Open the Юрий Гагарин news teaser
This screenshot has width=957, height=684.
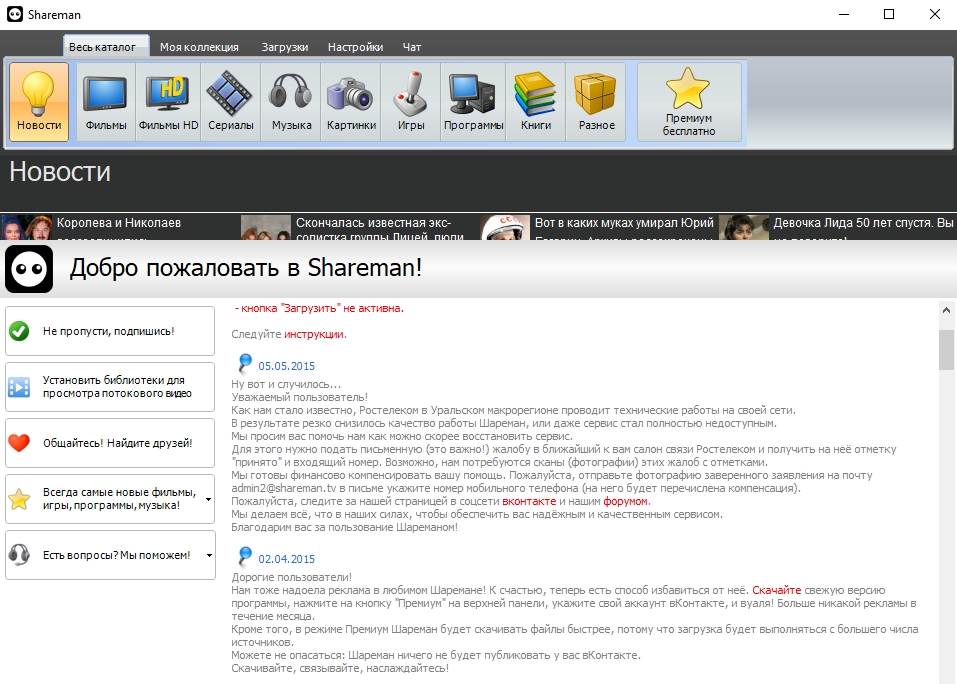pyautogui.click(x=598, y=227)
